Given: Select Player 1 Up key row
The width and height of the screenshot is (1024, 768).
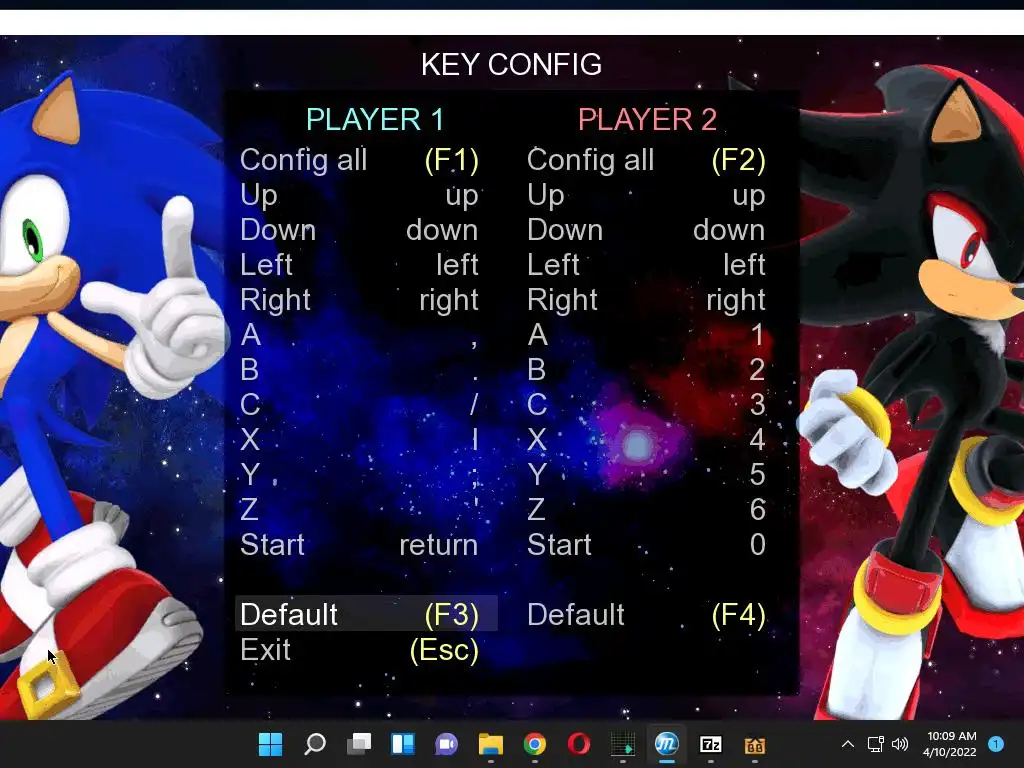Looking at the screenshot, I should (x=359, y=195).
